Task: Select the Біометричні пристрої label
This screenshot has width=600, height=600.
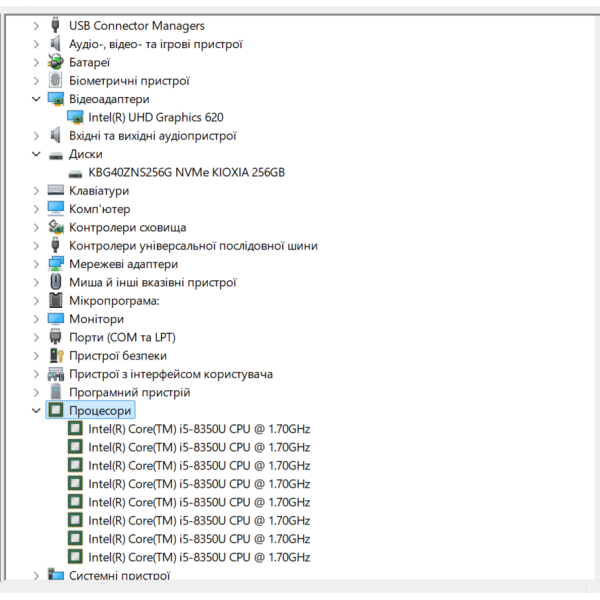Action: click(x=129, y=81)
